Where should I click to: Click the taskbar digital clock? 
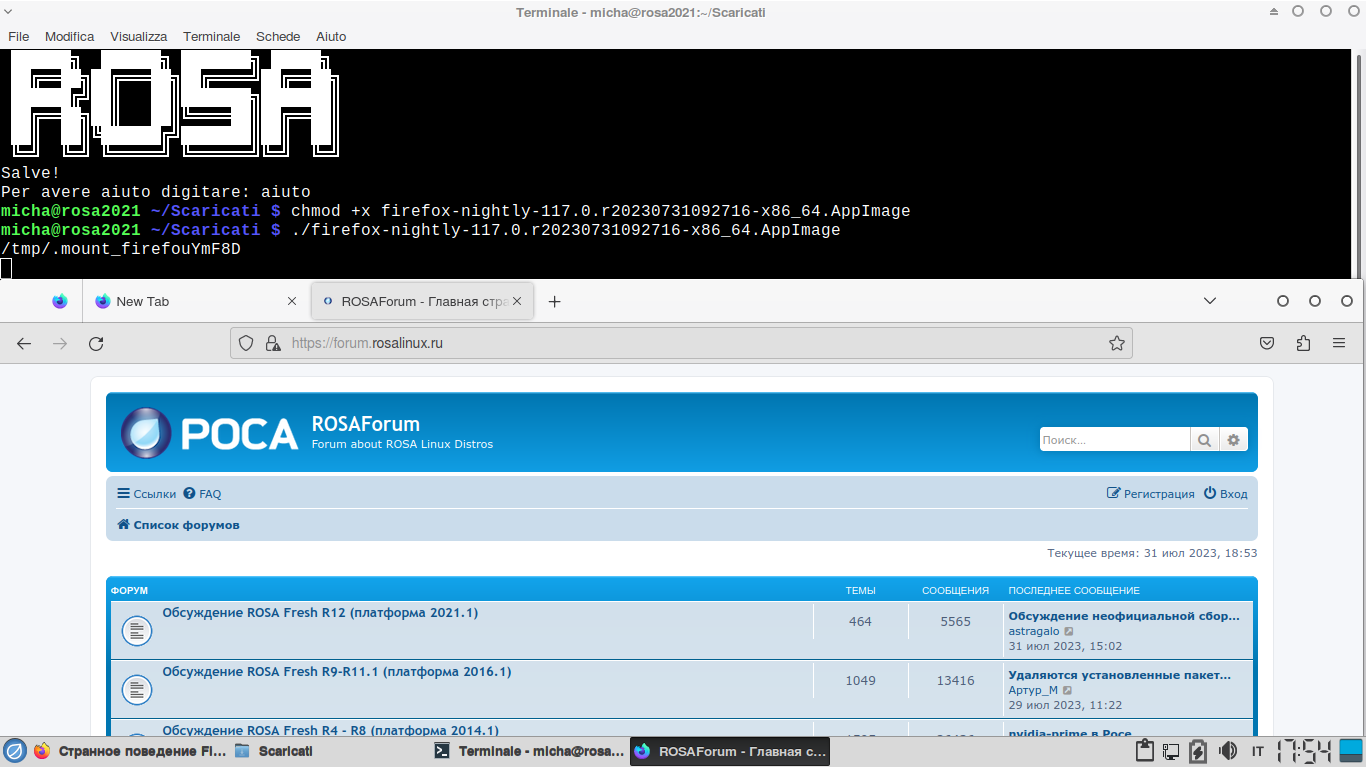(x=1304, y=751)
